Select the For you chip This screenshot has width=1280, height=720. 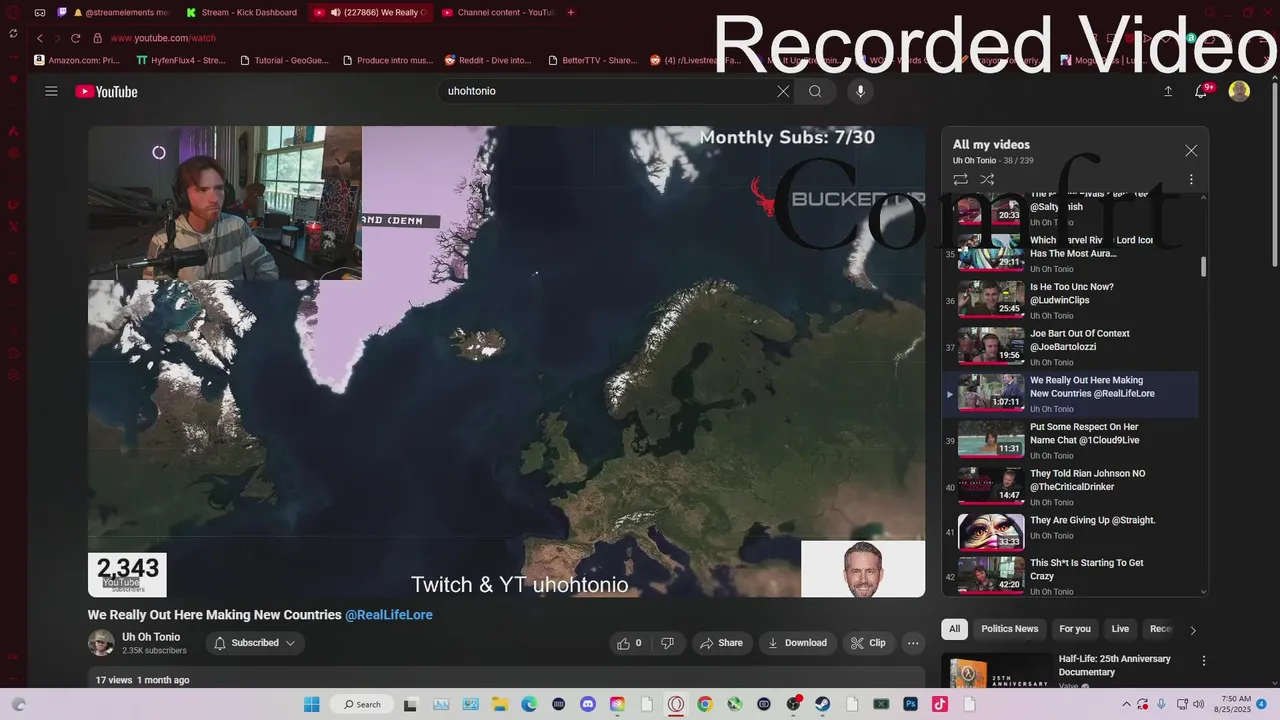point(1074,629)
